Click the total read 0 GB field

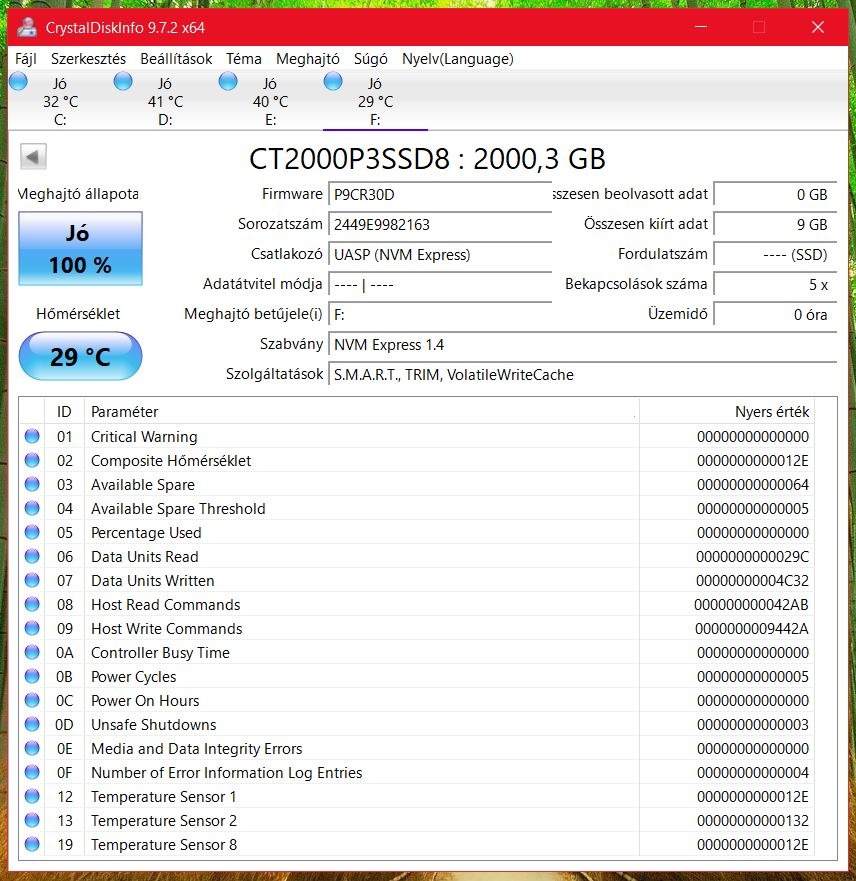coord(775,194)
